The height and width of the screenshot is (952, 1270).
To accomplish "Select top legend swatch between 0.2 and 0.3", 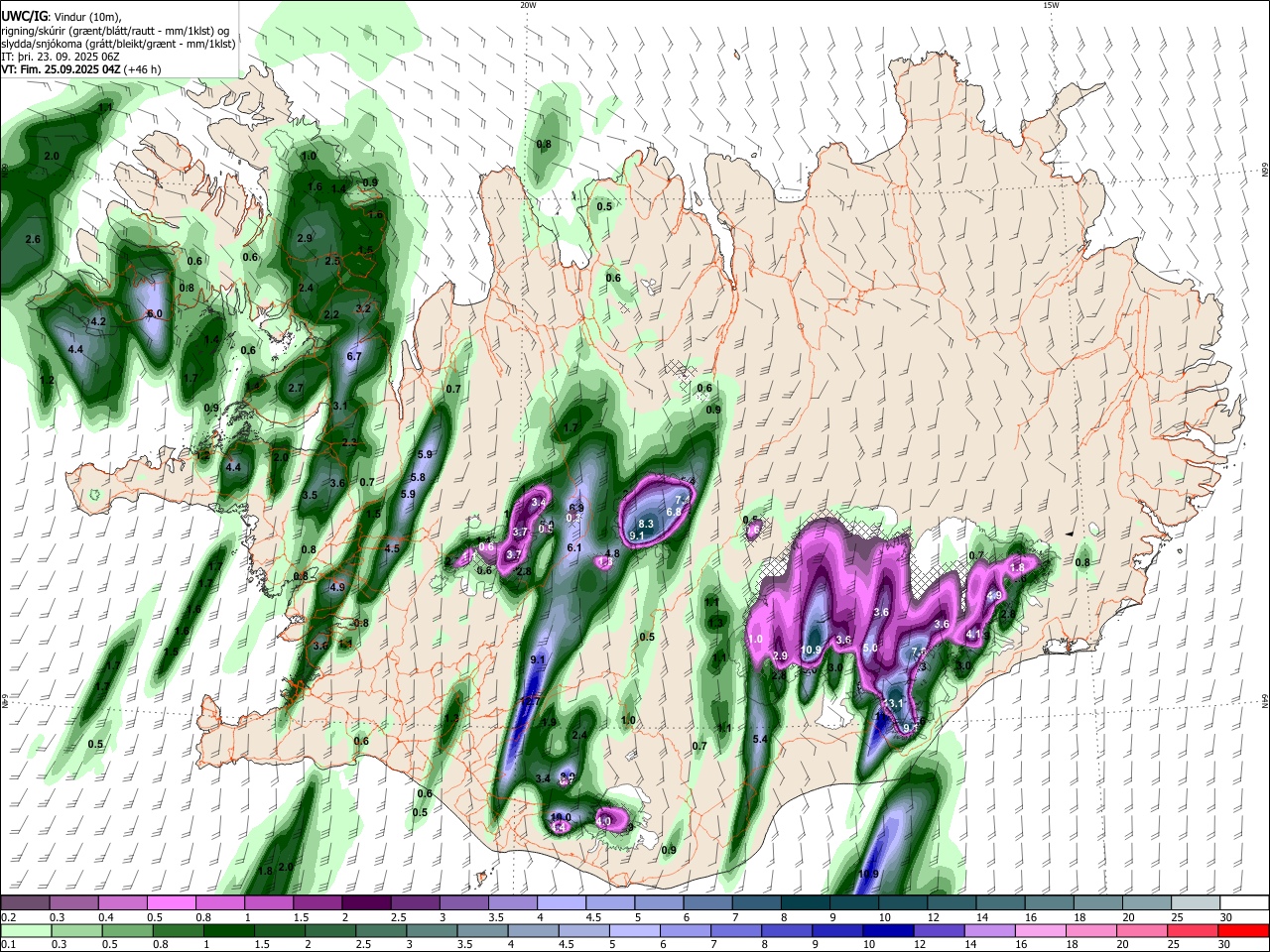I will [x=26, y=903].
